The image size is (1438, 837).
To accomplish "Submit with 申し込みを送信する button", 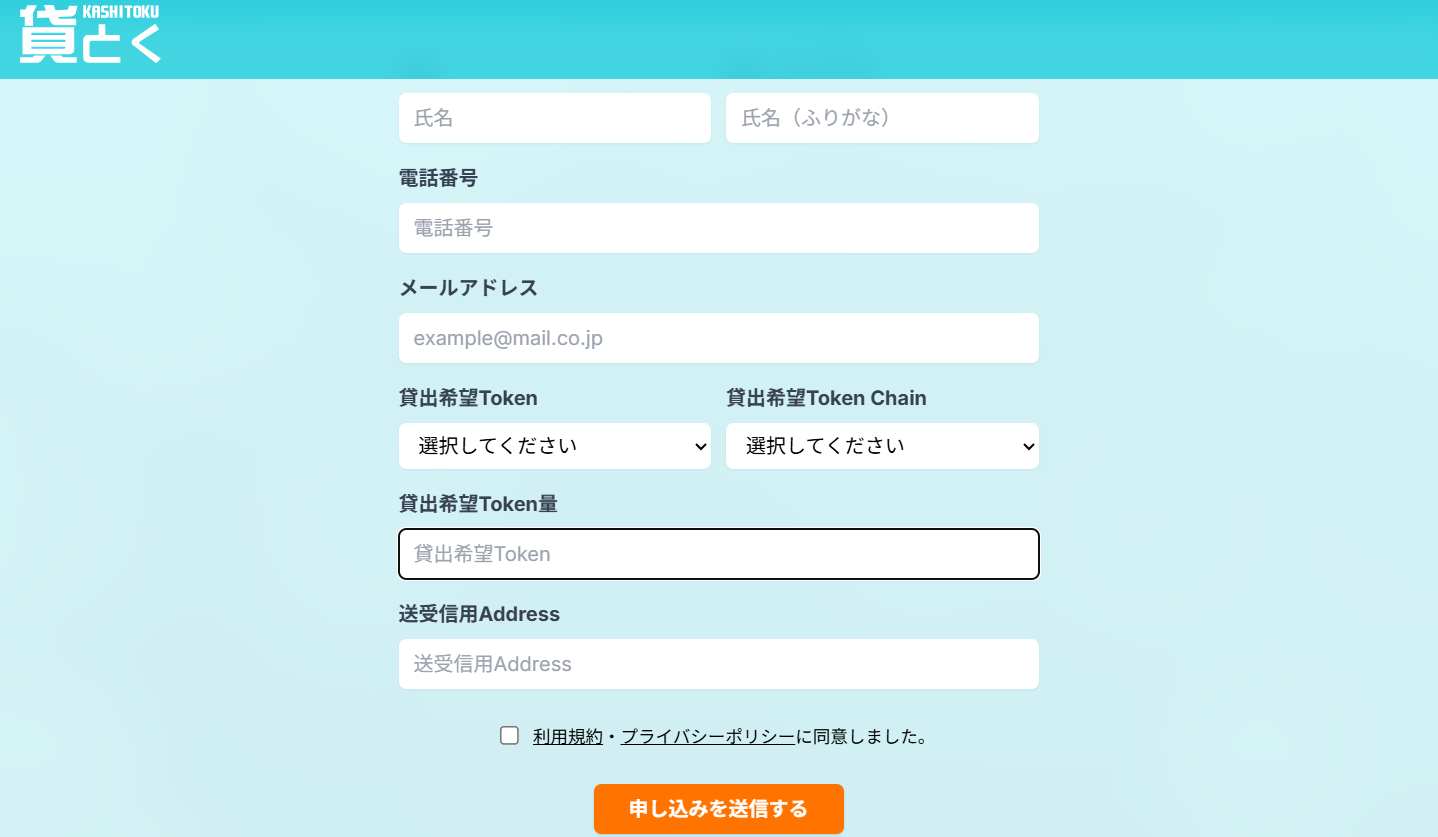I will coord(719,809).
